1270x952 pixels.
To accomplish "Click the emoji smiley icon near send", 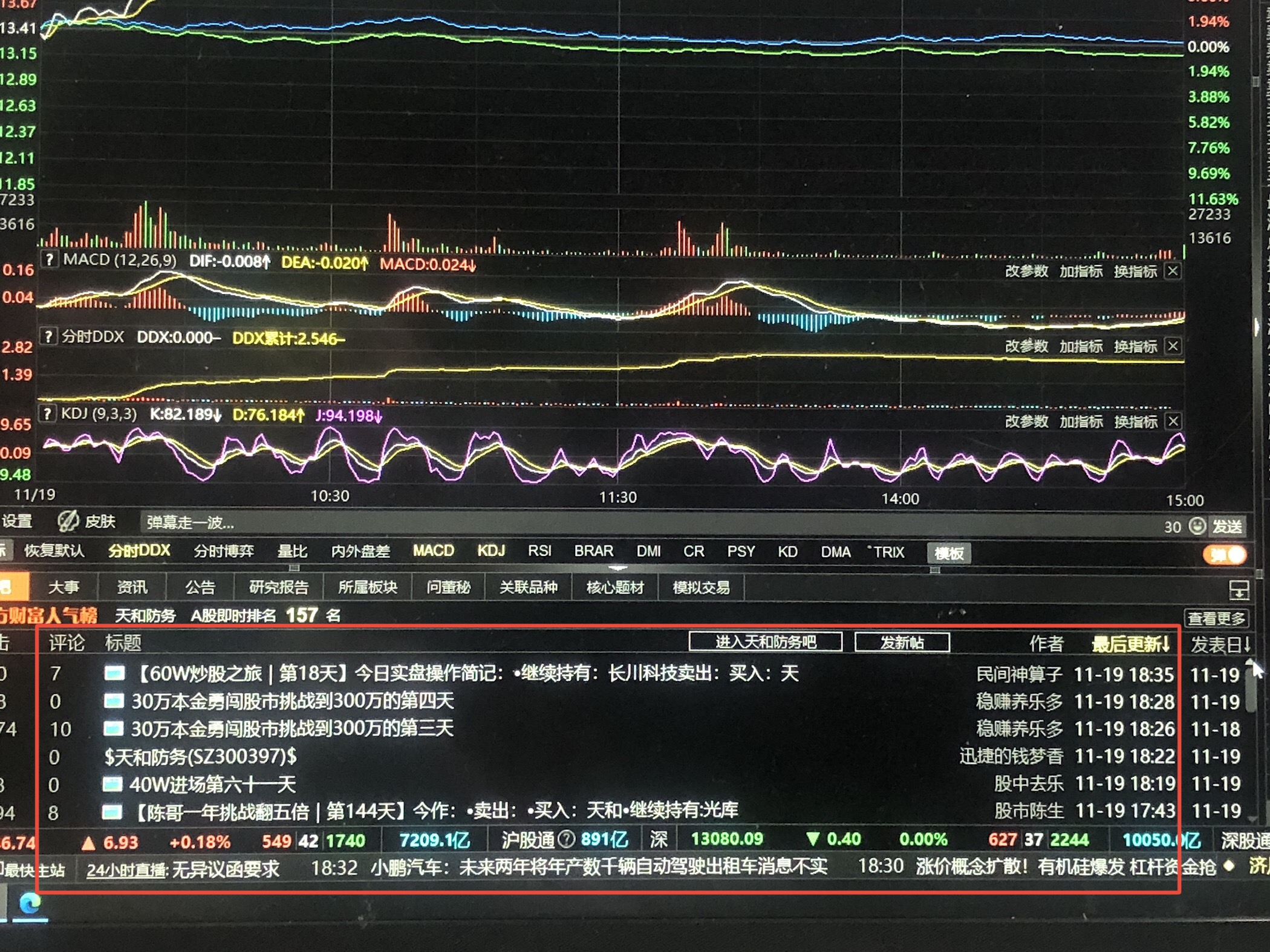I will tap(1197, 526).
